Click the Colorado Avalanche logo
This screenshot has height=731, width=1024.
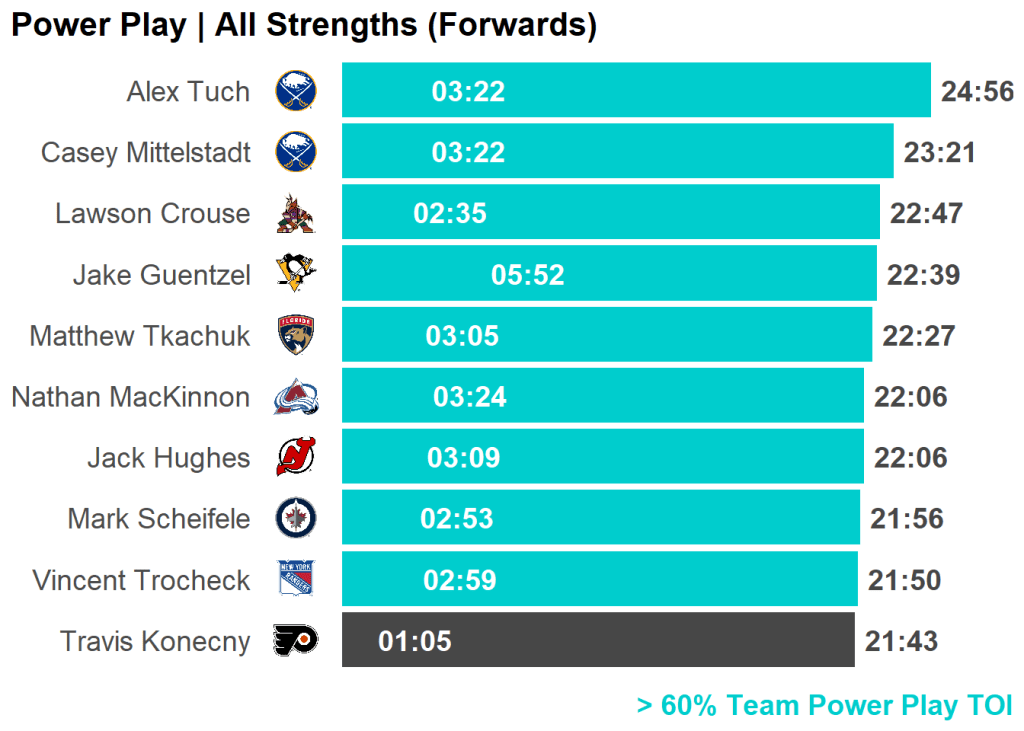tap(296, 397)
